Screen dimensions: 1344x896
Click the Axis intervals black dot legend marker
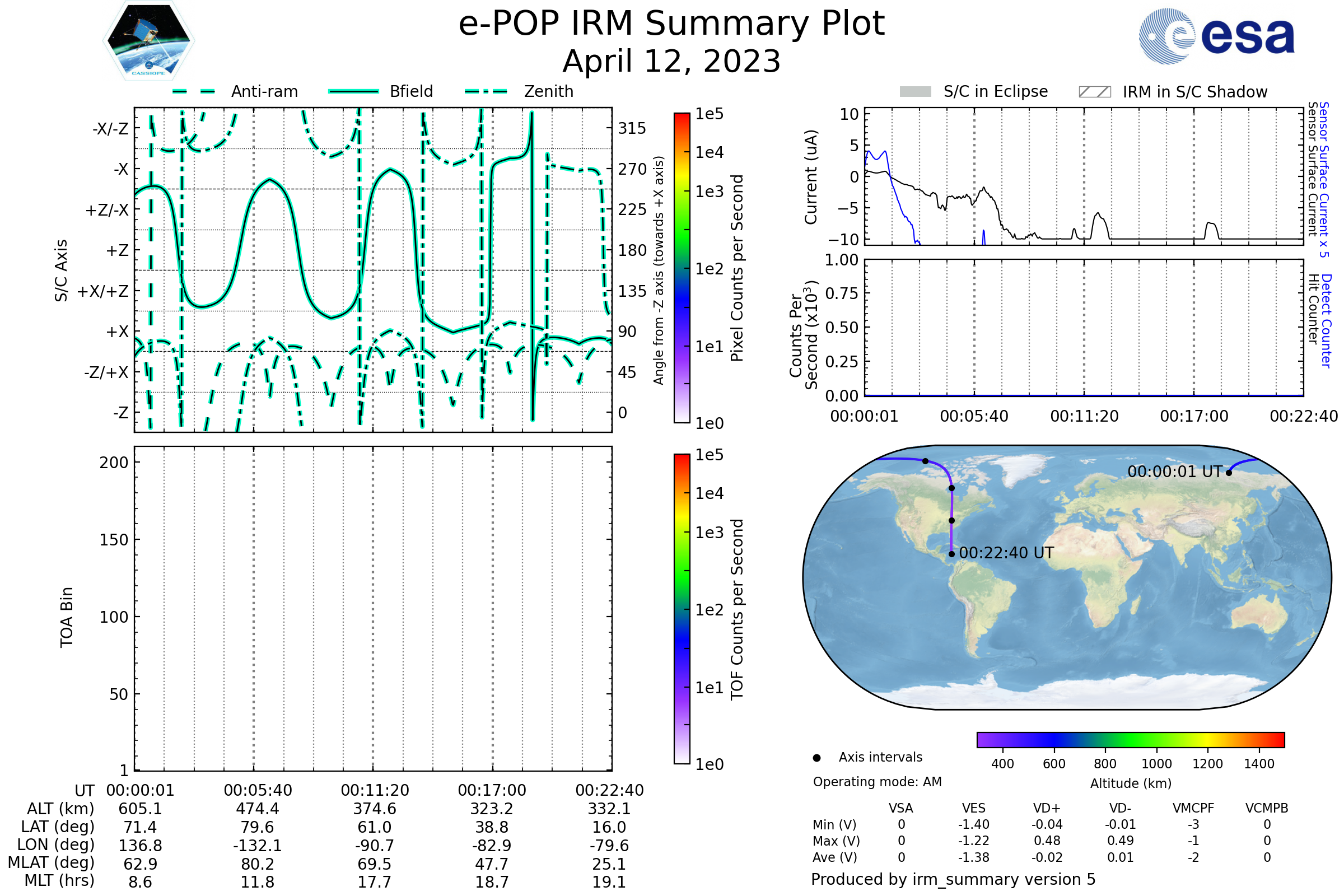click(x=817, y=758)
